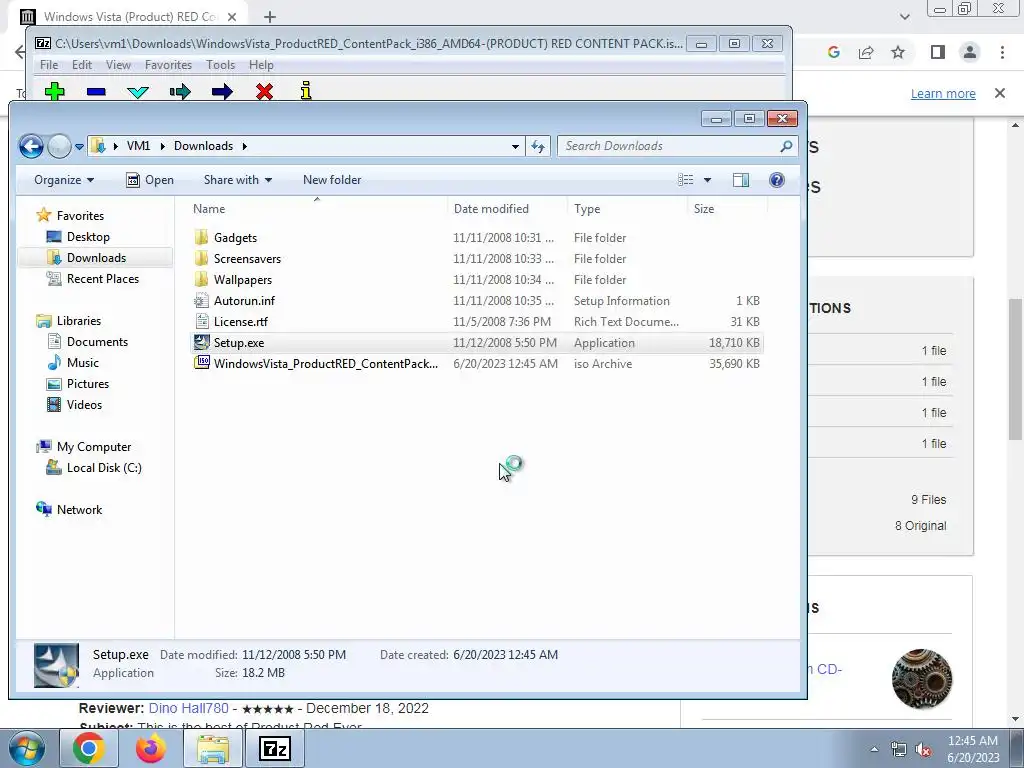Click the search magnifier icon in Explorer

[786, 146]
